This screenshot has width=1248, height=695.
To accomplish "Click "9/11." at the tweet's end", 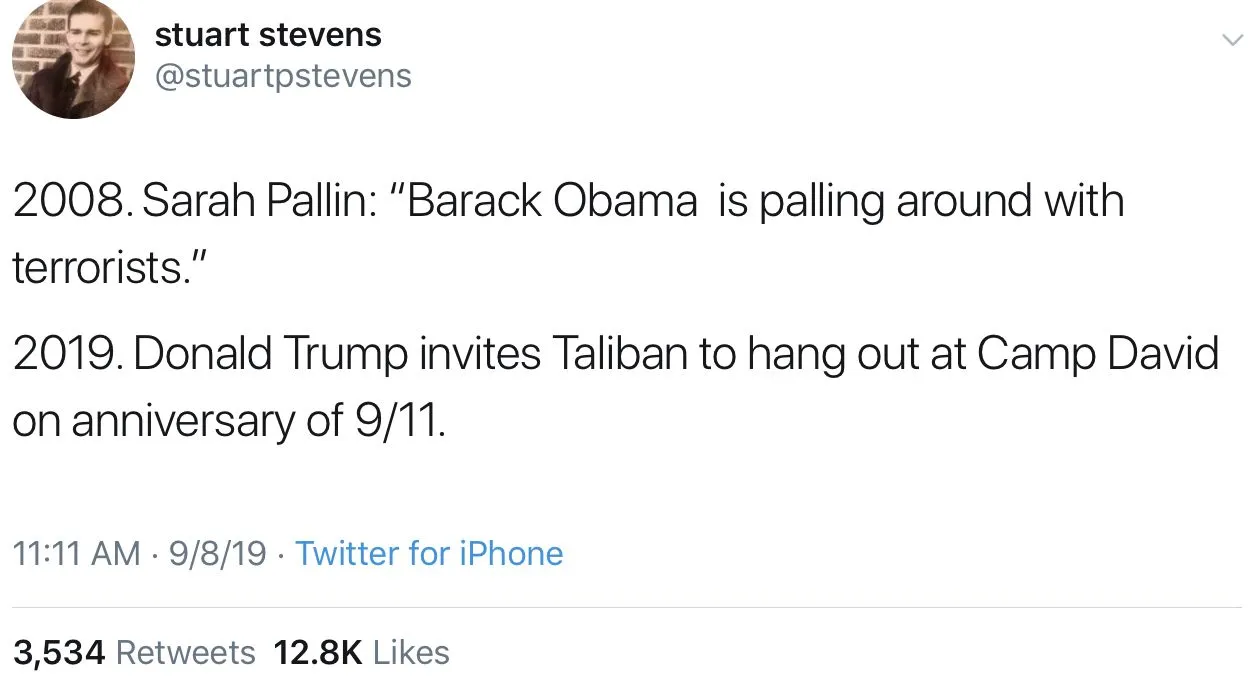I will (400, 422).
